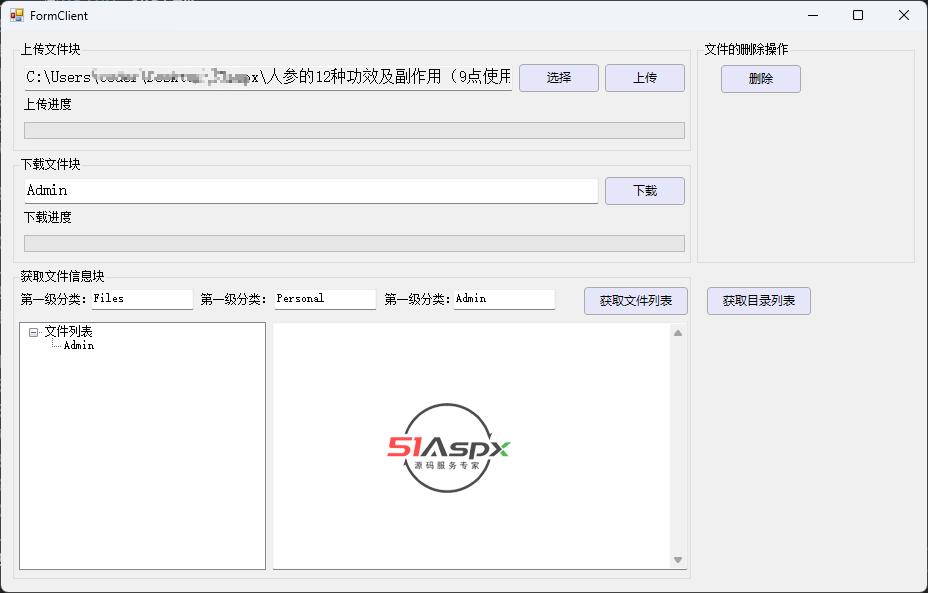This screenshot has width=928, height=593.
Task: Focus the download field containing Admin
Action: pyautogui.click(x=311, y=191)
